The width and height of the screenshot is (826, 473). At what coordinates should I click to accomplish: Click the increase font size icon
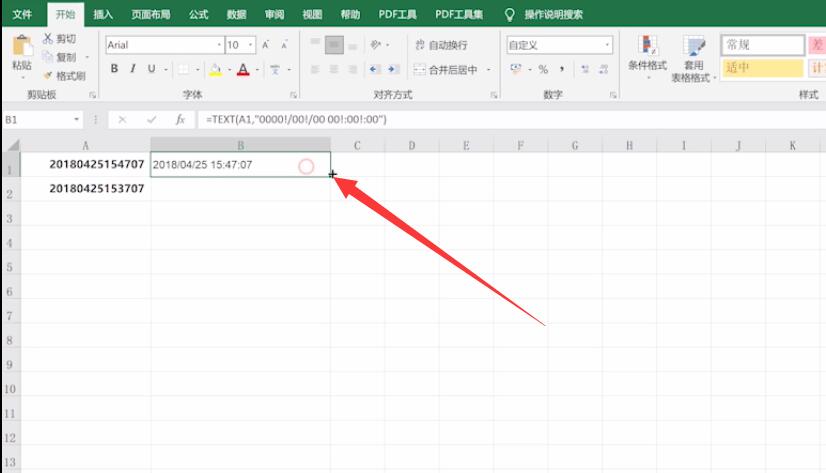[266, 45]
